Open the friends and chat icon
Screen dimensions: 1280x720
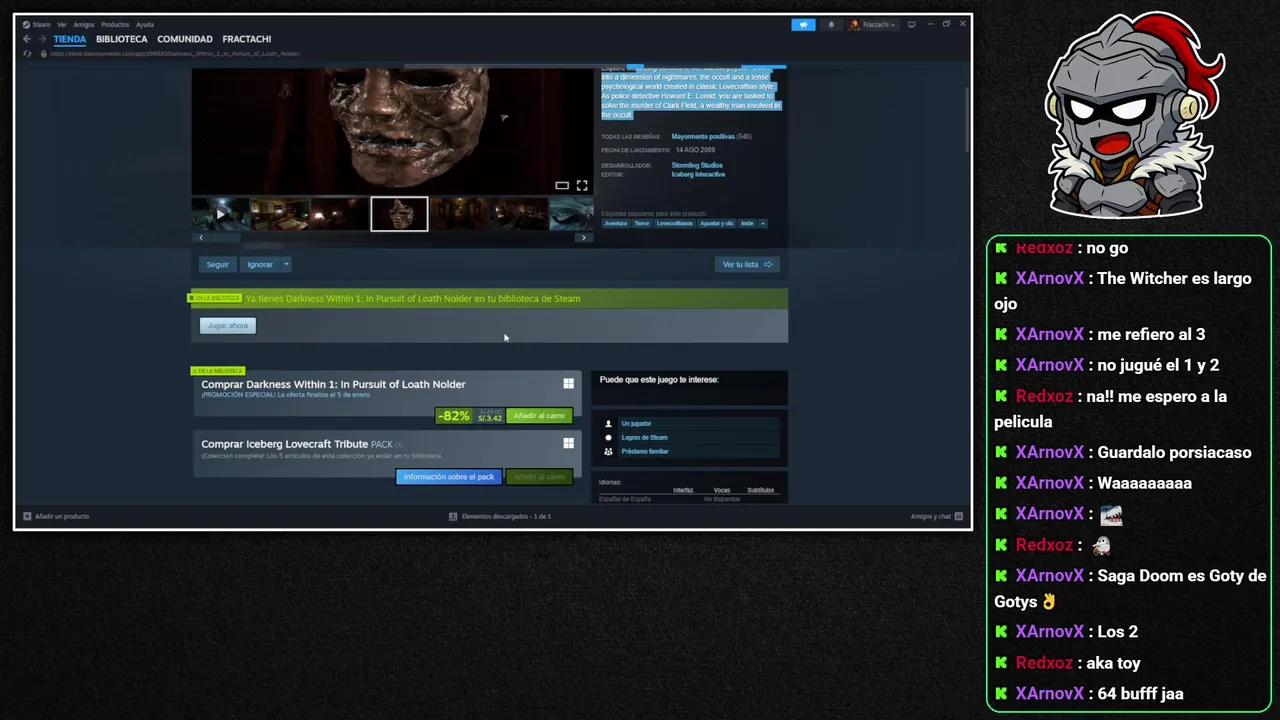958,516
